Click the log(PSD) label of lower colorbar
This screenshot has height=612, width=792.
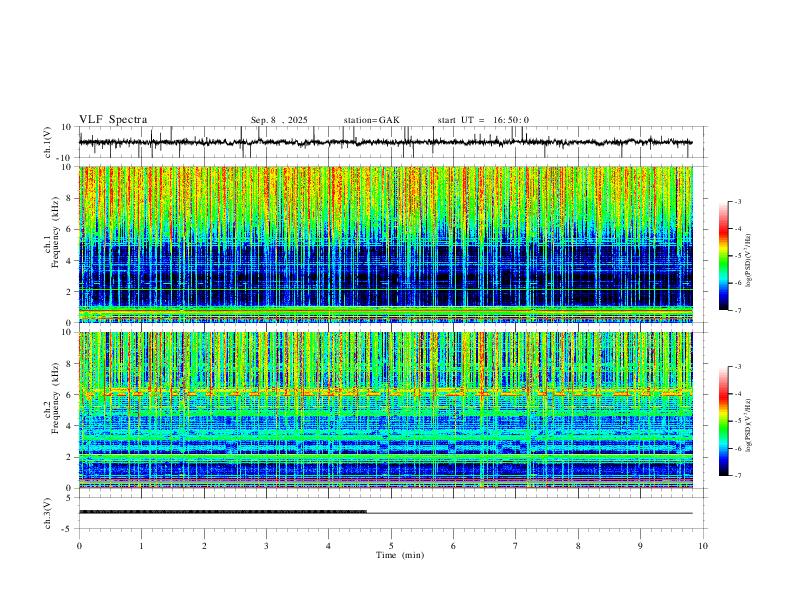749,425
